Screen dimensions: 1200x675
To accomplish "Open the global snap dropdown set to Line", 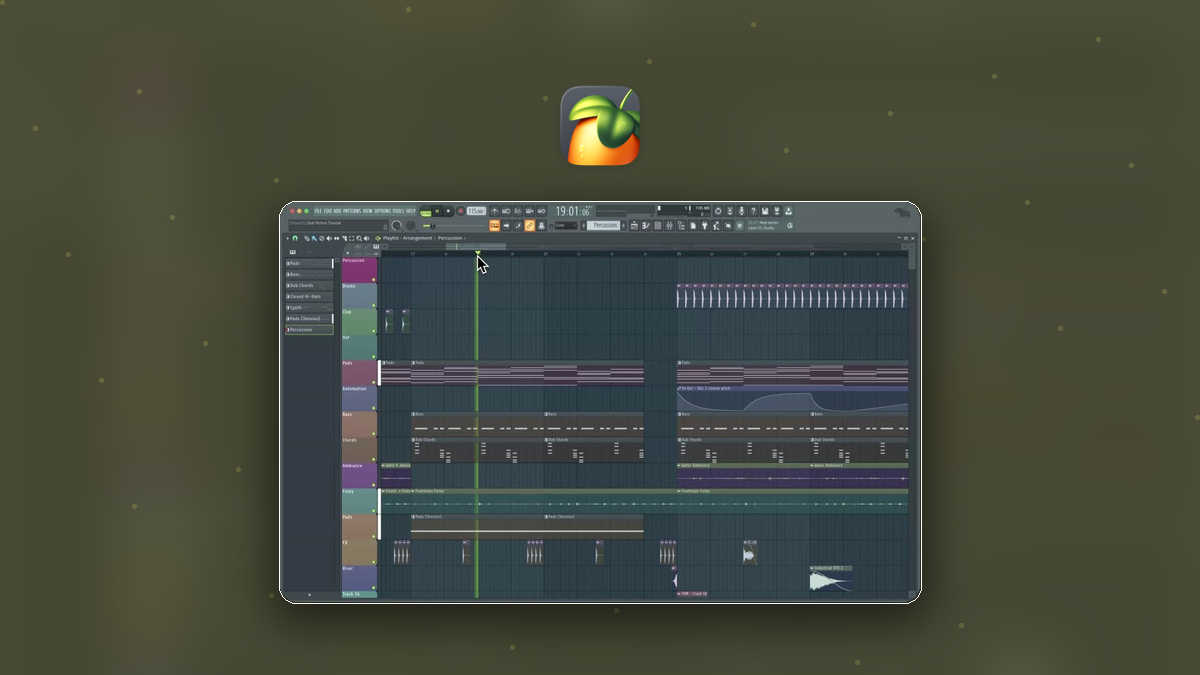I will (x=565, y=225).
